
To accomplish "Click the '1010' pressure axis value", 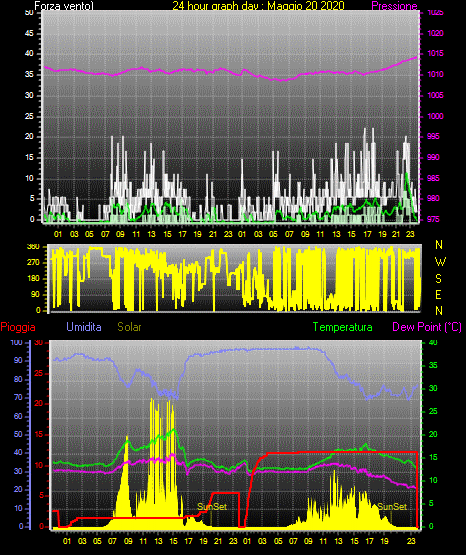I will [435, 74].
